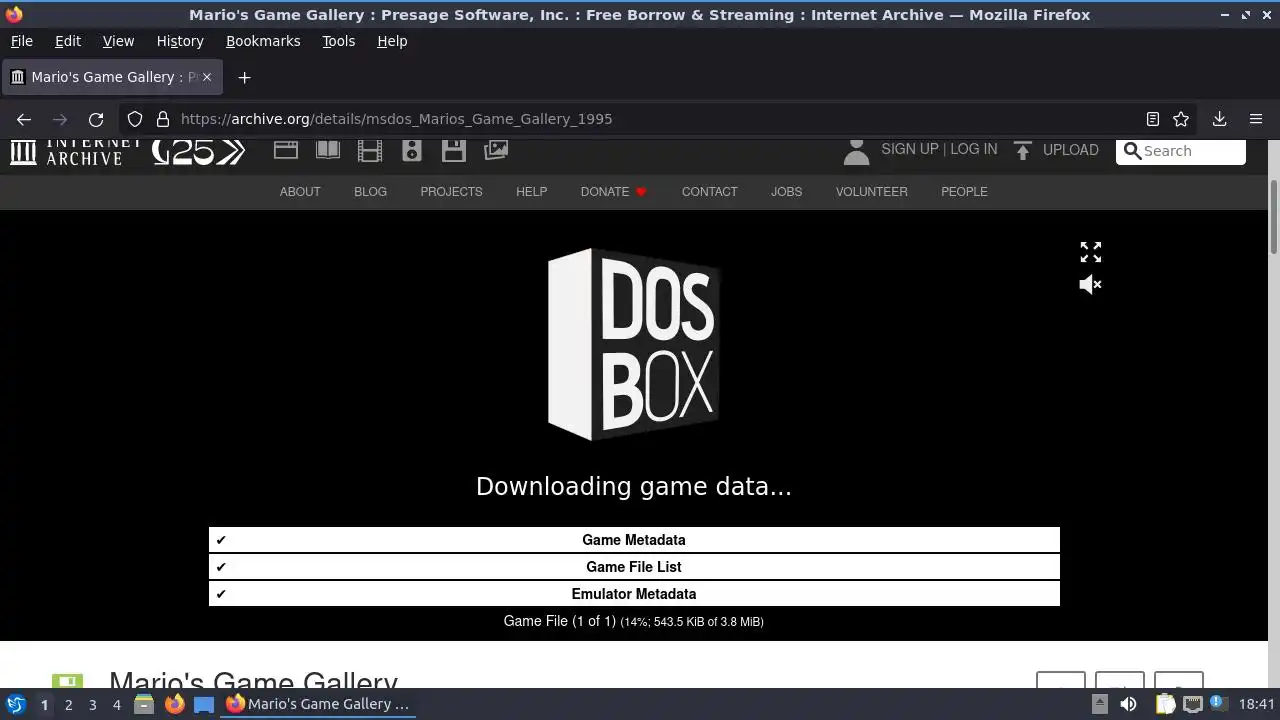The height and width of the screenshot is (720, 1280).
Task: Open the BLOG link
Action: pyautogui.click(x=370, y=192)
